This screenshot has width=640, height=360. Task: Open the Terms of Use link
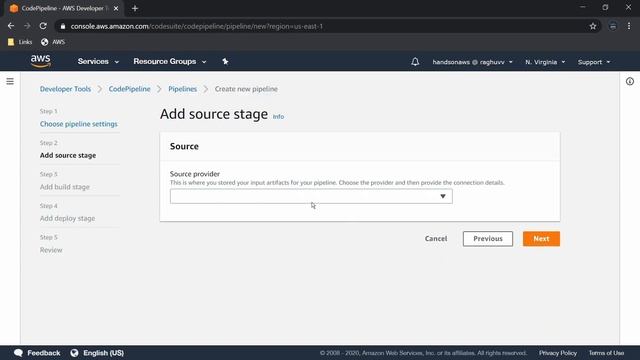(606, 353)
